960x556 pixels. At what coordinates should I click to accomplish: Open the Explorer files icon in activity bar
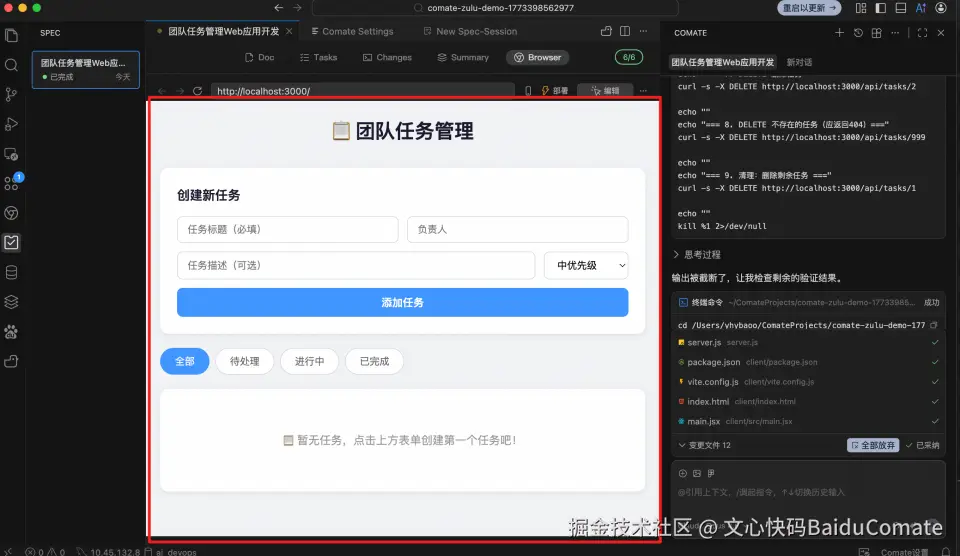pyautogui.click(x=11, y=35)
